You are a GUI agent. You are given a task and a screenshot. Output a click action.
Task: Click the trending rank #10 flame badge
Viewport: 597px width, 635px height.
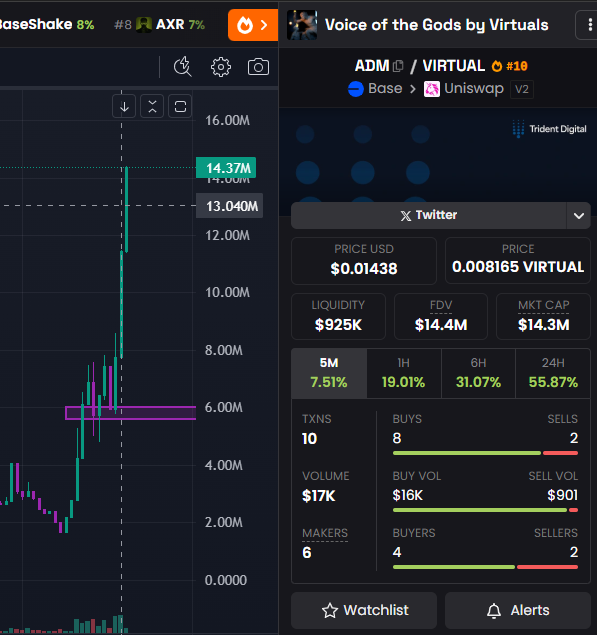(x=510, y=66)
